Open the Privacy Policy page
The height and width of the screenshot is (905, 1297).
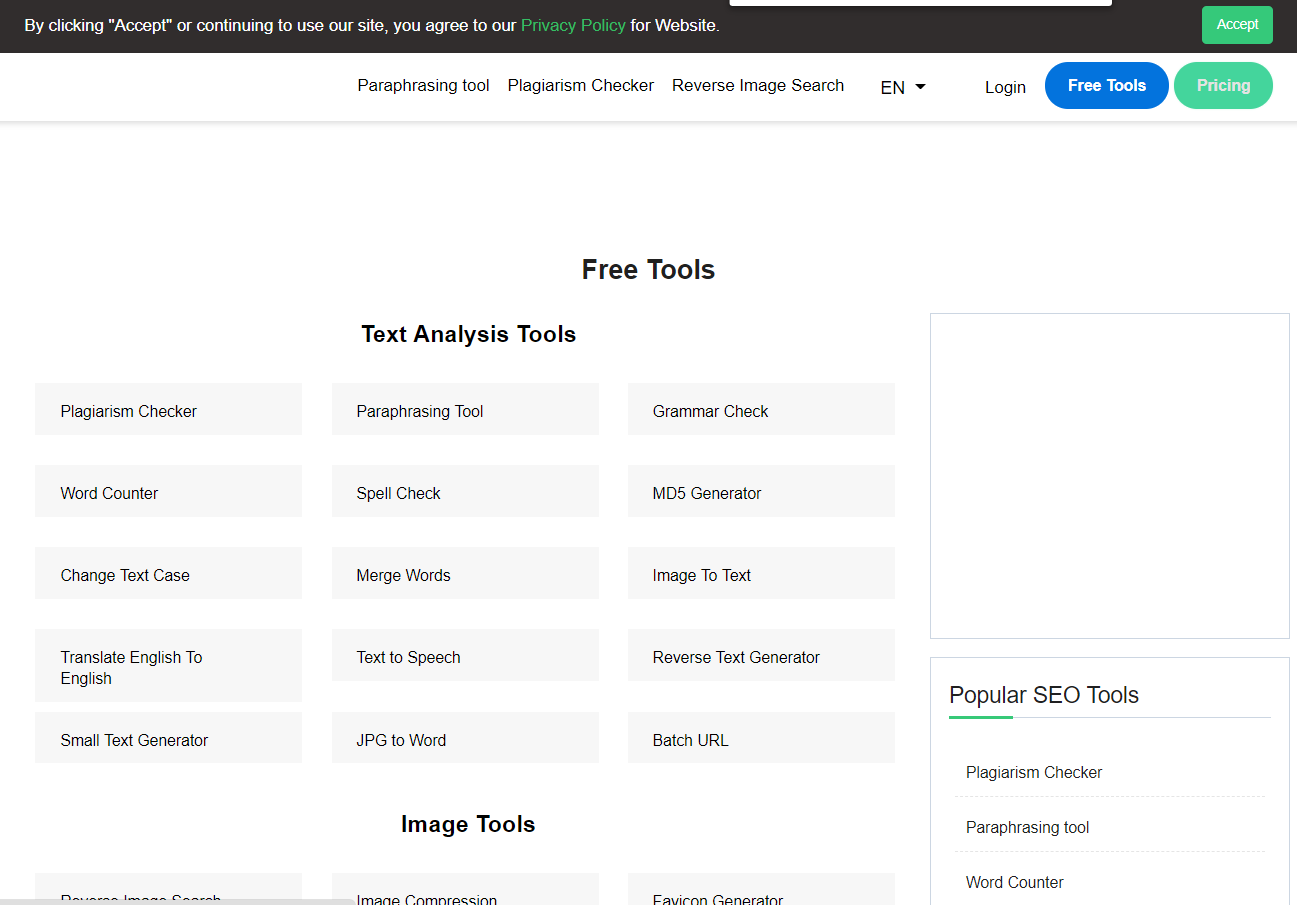click(573, 25)
